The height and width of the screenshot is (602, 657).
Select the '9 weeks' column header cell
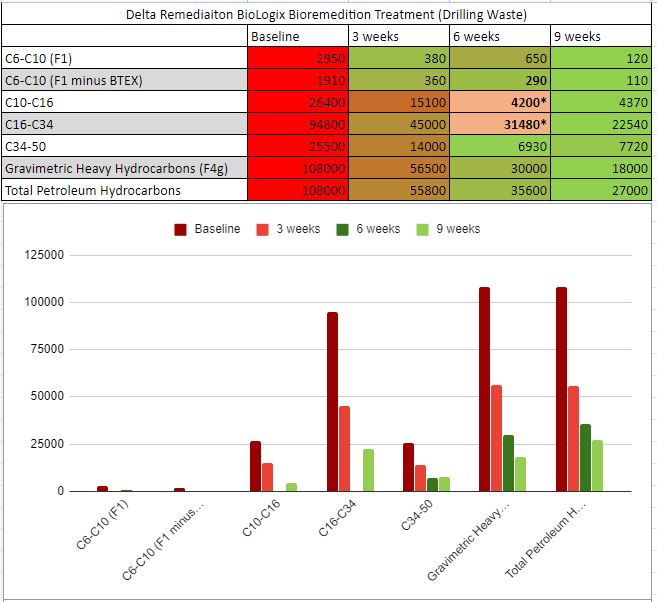pos(601,36)
